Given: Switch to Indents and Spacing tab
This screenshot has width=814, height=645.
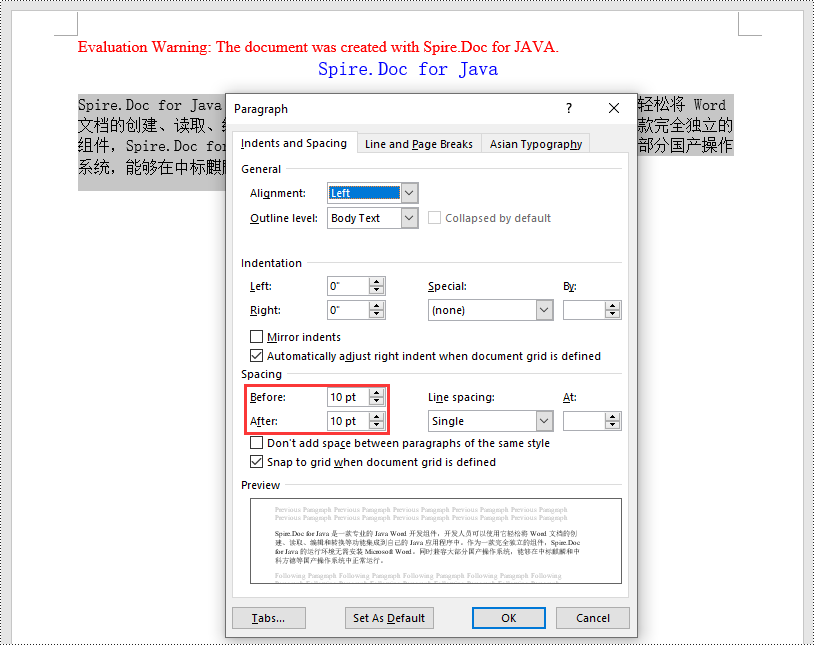Looking at the screenshot, I should pos(294,143).
